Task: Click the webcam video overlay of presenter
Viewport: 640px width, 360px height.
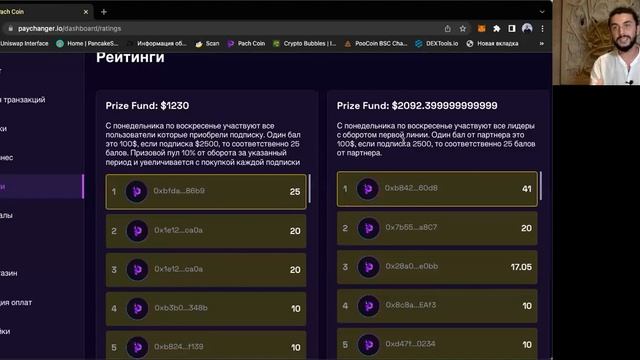Action: point(596,42)
